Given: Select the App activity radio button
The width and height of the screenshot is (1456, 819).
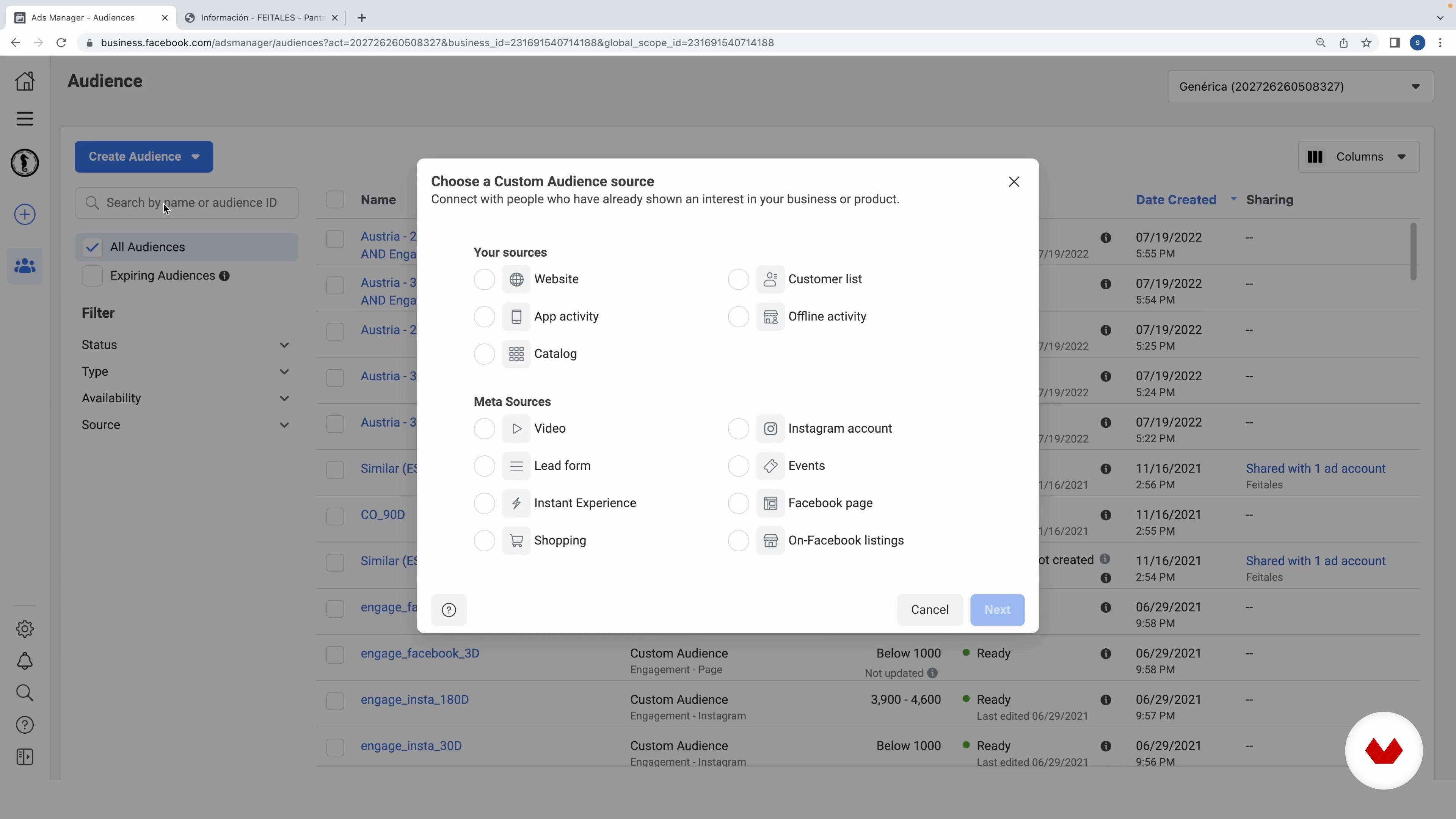Looking at the screenshot, I should click(x=485, y=317).
